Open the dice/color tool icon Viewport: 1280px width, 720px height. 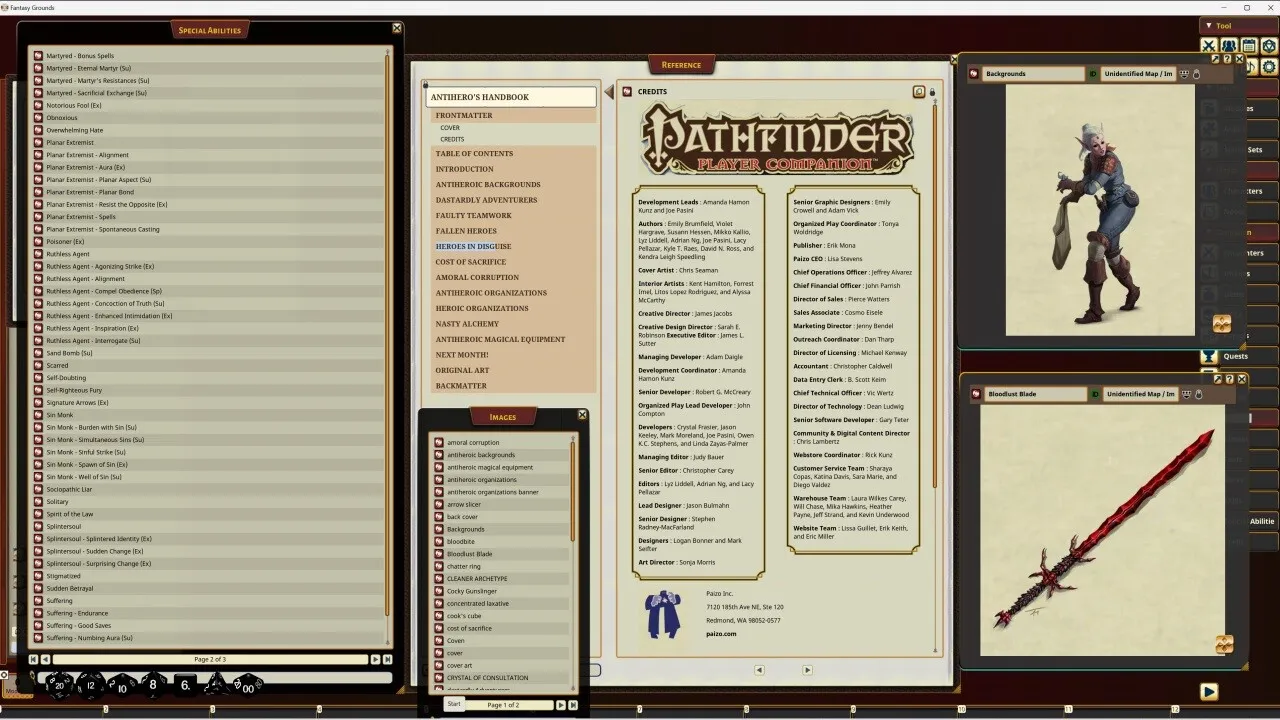pos(1269,46)
